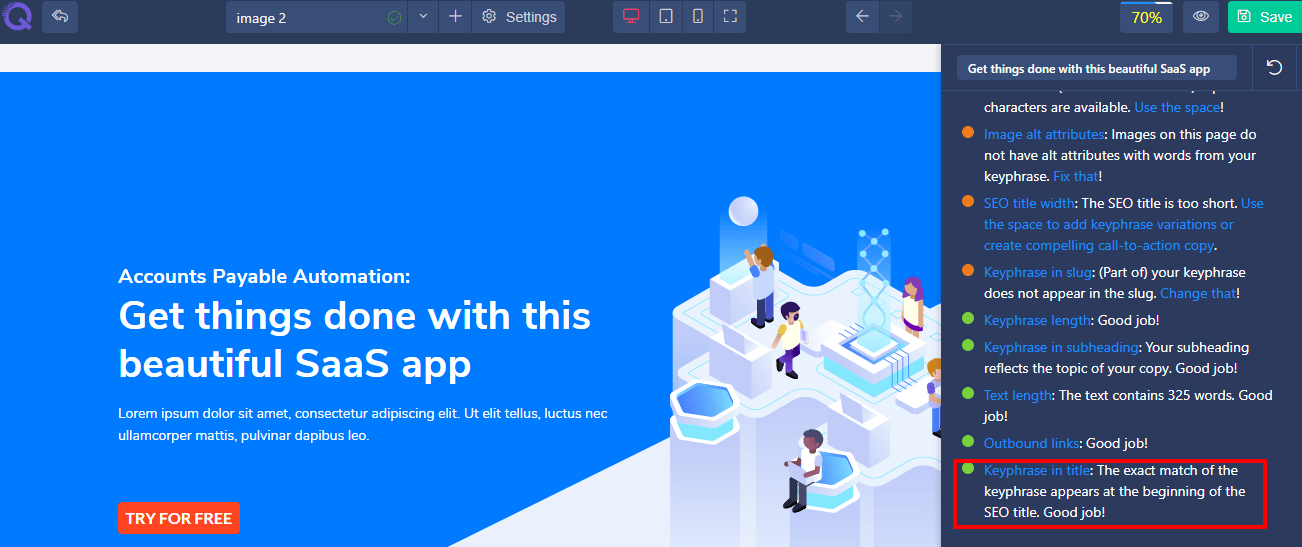Screen dimensions: 1302x547
Task: Save the page with Save button
Action: [x=1264, y=17]
